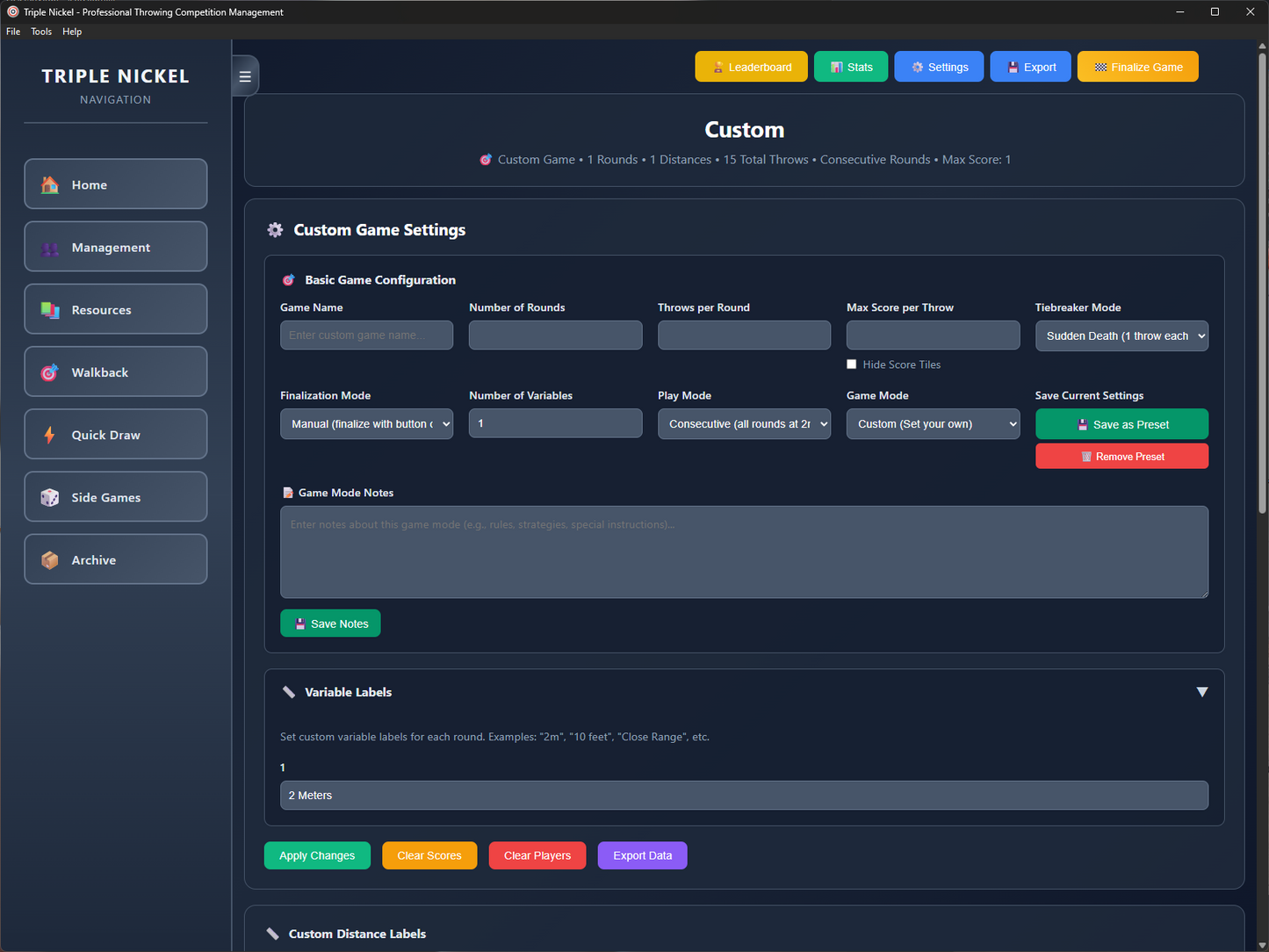Collapse the Variable Labels section arrow

point(1201,692)
